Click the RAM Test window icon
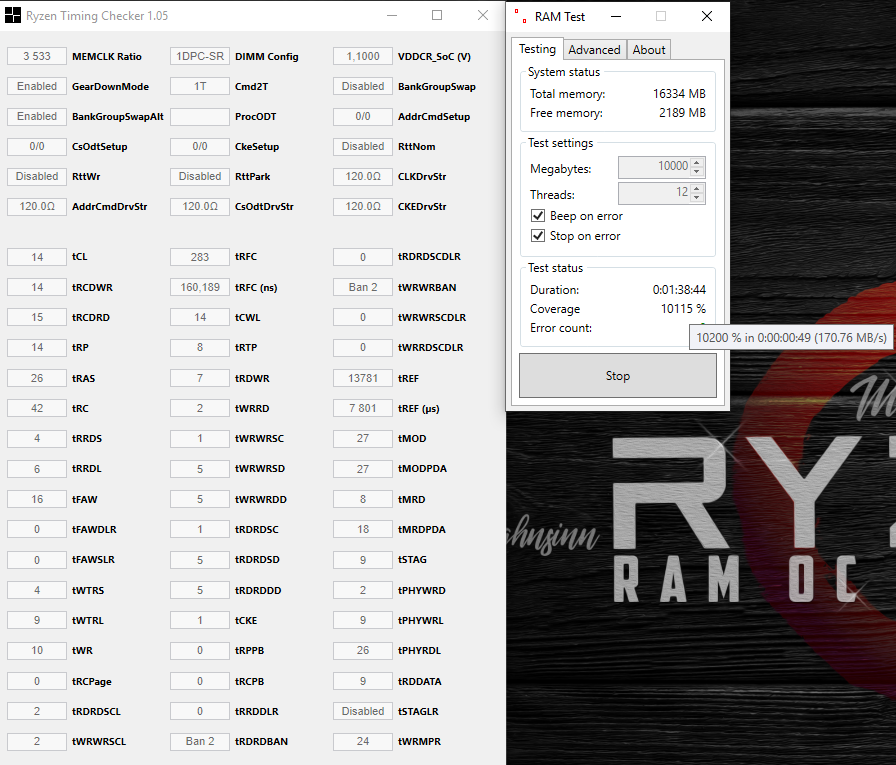The width and height of the screenshot is (896, 765). (521, 16)
